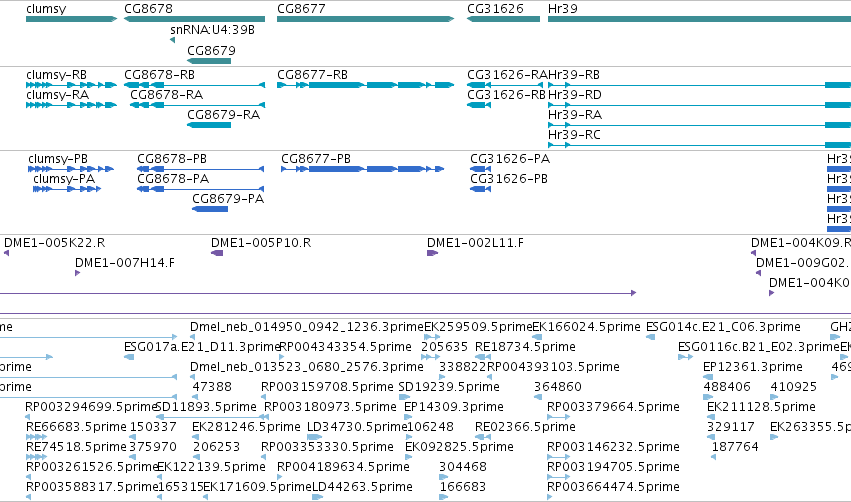Open EST RP004189634.5prime
851x502 pixels.
tap(343, 467)
